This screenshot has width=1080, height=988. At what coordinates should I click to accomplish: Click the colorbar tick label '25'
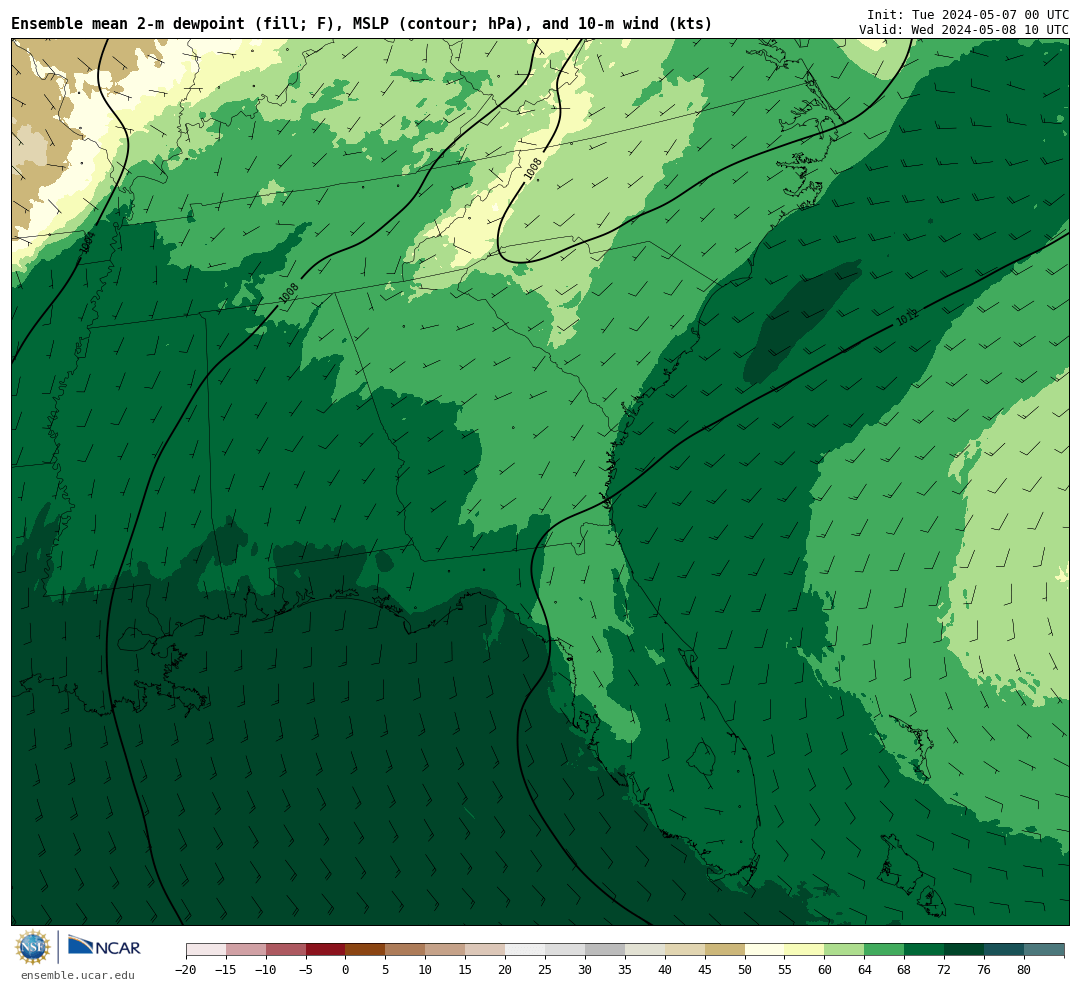546,969
